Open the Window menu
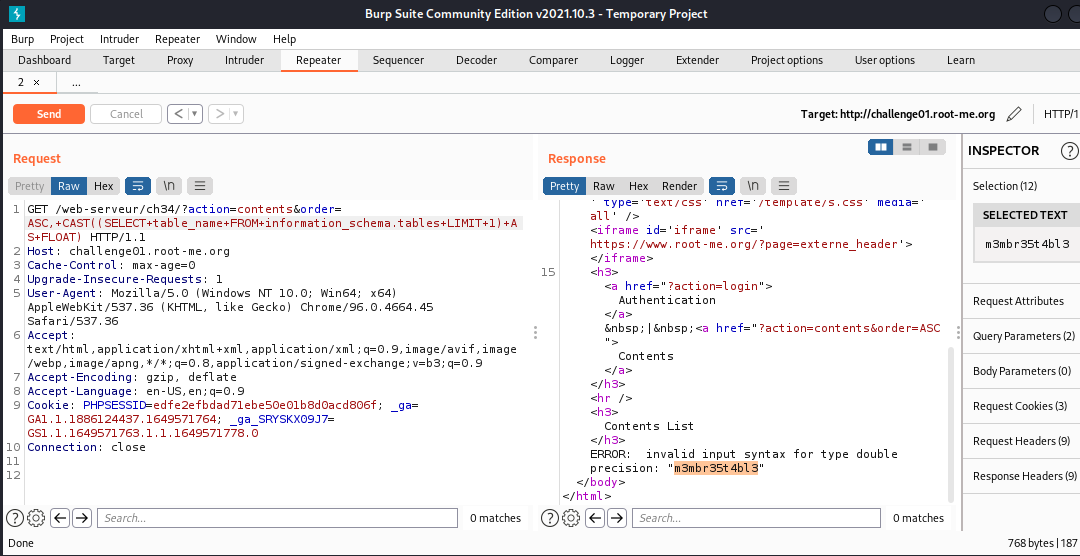This screenshot has height=556, width=1080. tap(236, 39)
